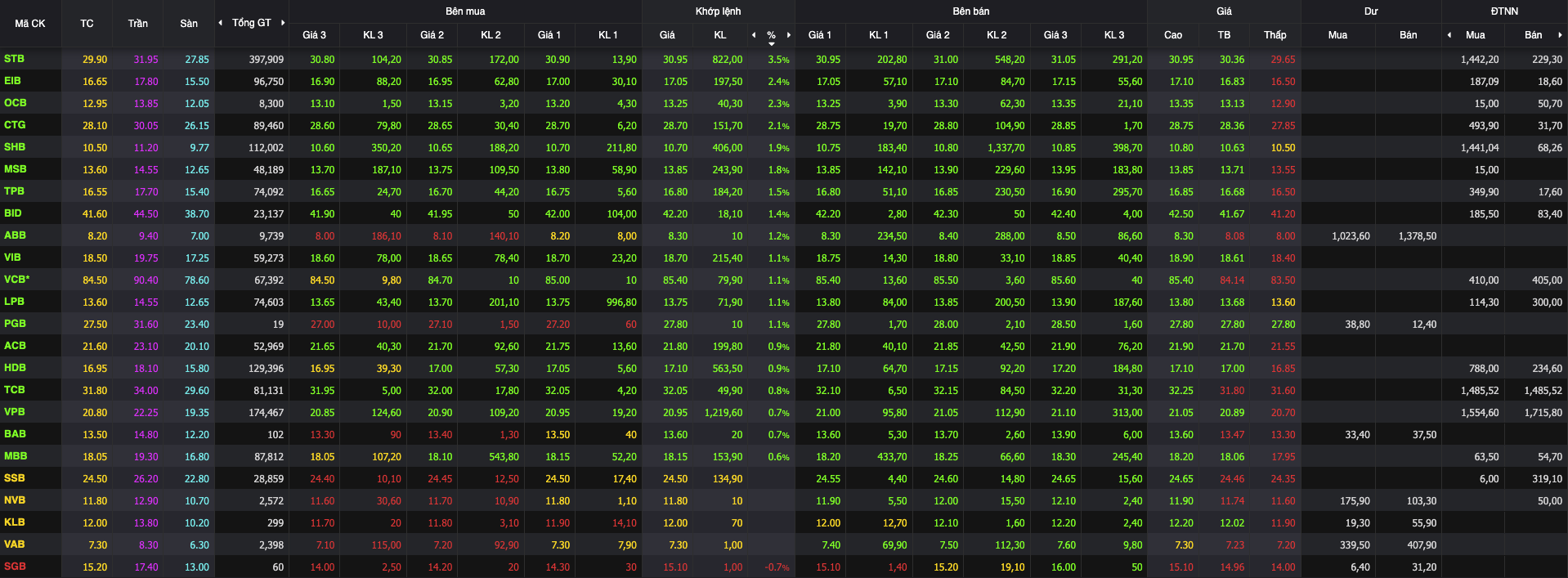Sort by the % change header
Screen dimensions: 1568x578
click(771, 35)
